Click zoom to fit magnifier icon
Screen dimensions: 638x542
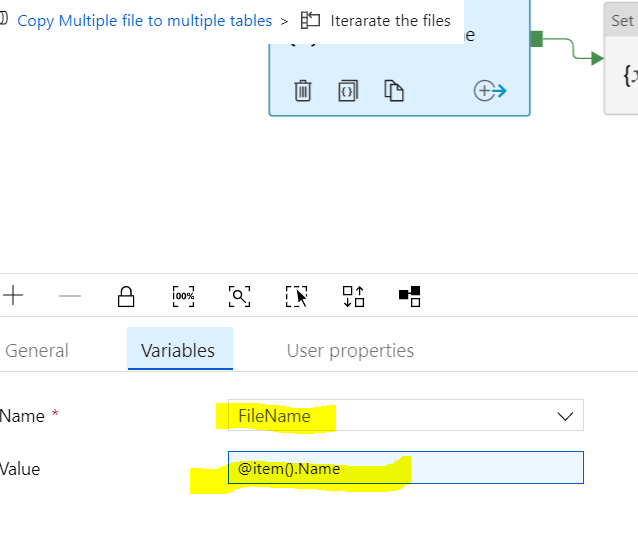click(239, 296)
